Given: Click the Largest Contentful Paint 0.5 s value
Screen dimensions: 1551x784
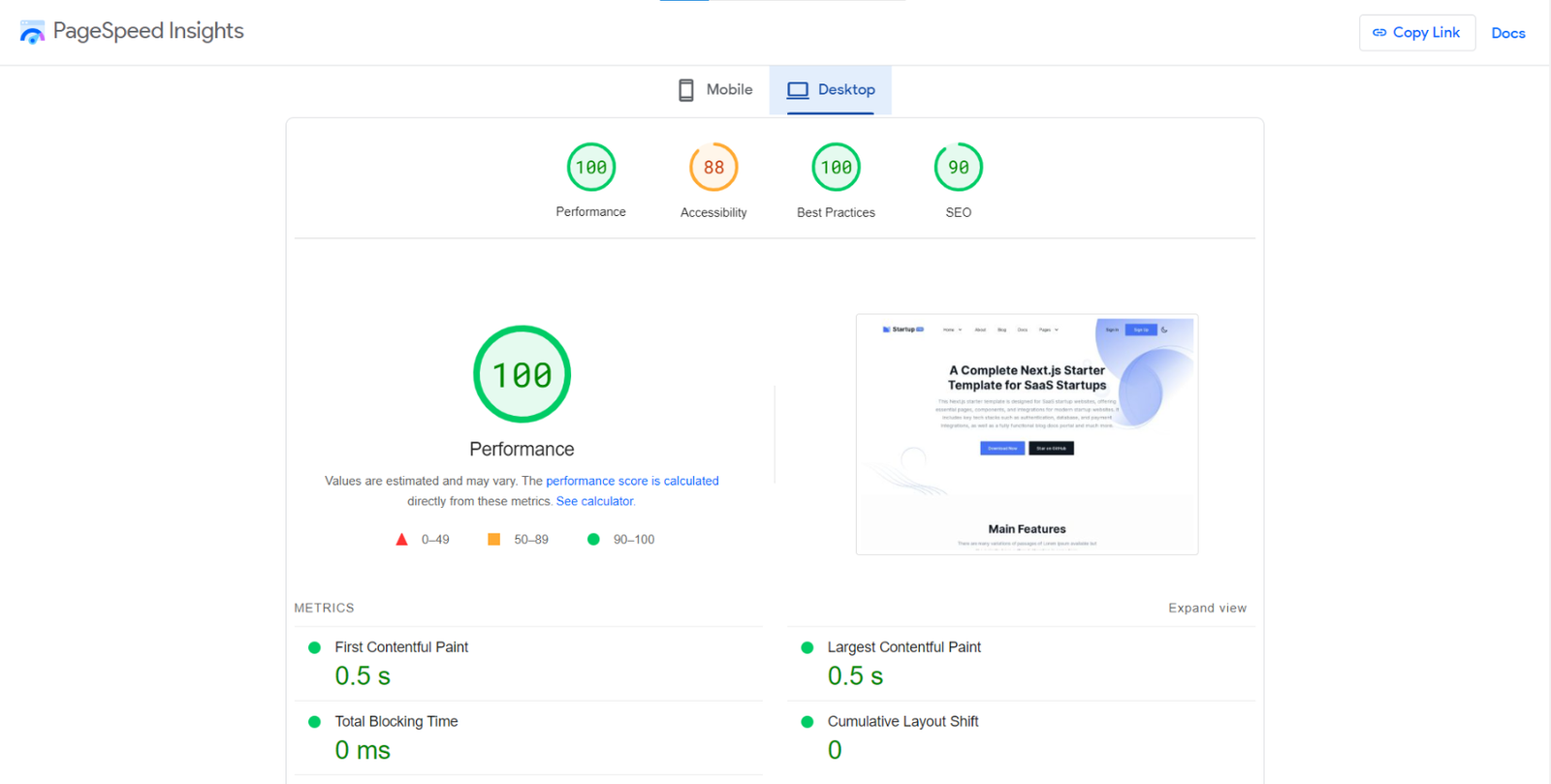Looking at the screenshot, I should pyautogui.click(x=855, y=676).
